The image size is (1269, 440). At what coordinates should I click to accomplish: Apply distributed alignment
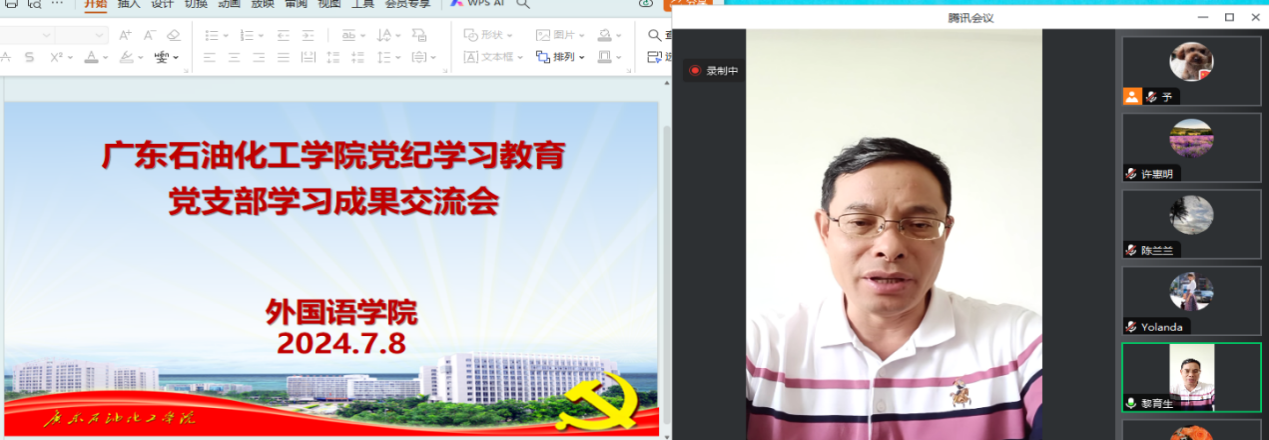[308, 58]
